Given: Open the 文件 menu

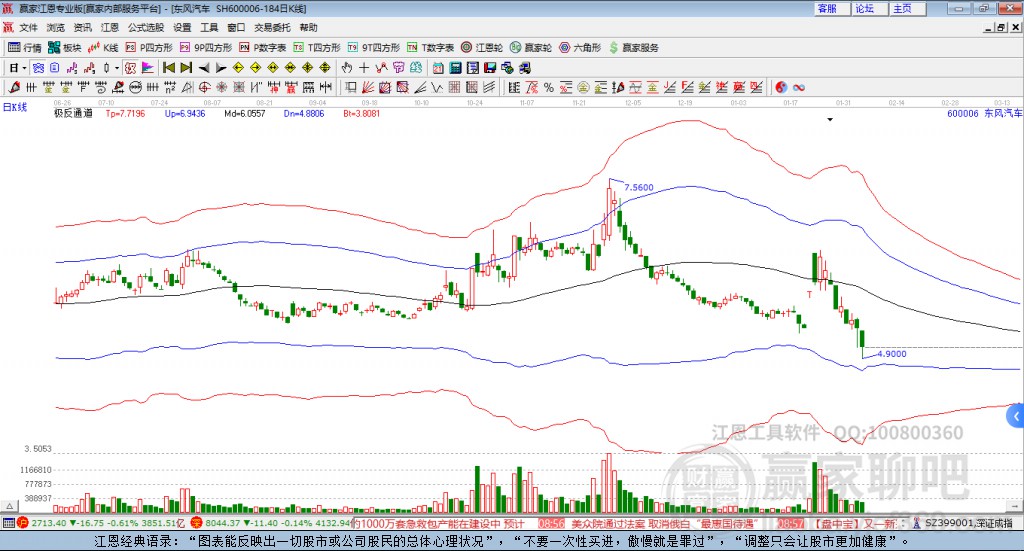Looking at the screenshot, I should (x=28, y=27).
